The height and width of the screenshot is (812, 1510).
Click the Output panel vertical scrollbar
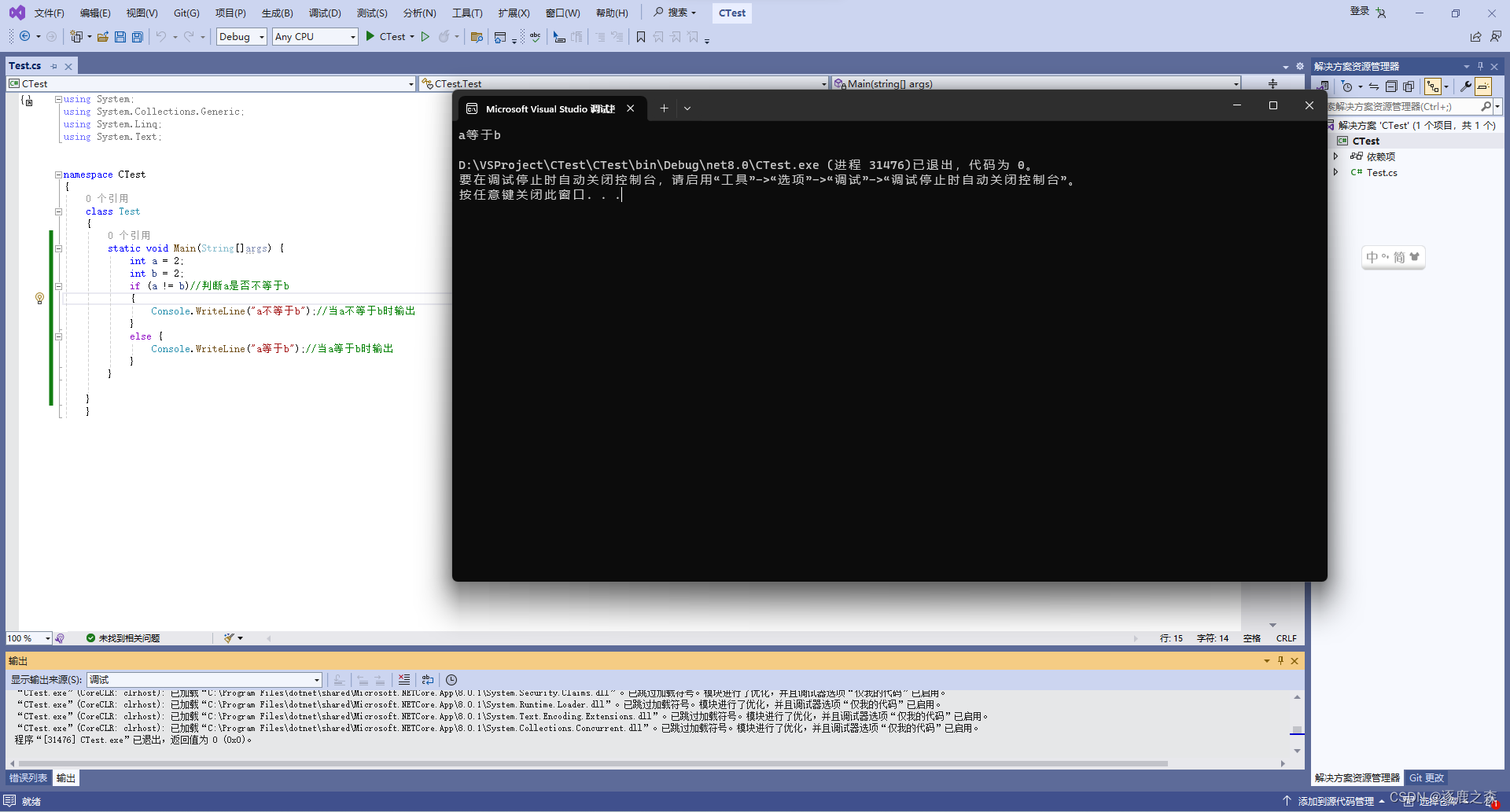1297,723
